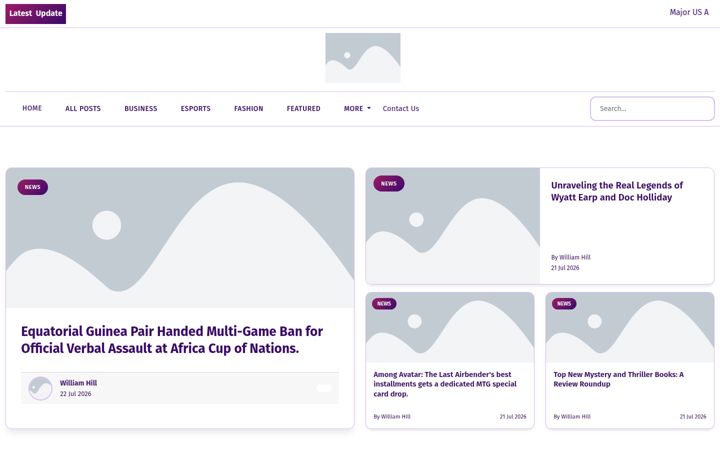Open the ESPORTS menu item
Screen dimensions: 720x450
click(196, 109)
